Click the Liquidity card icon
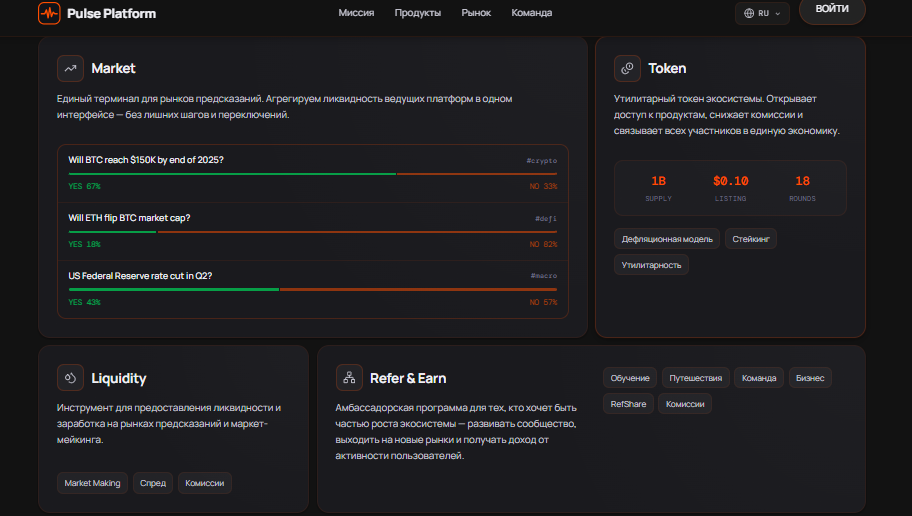Screen dimensions: 912x516 [70, 378]
